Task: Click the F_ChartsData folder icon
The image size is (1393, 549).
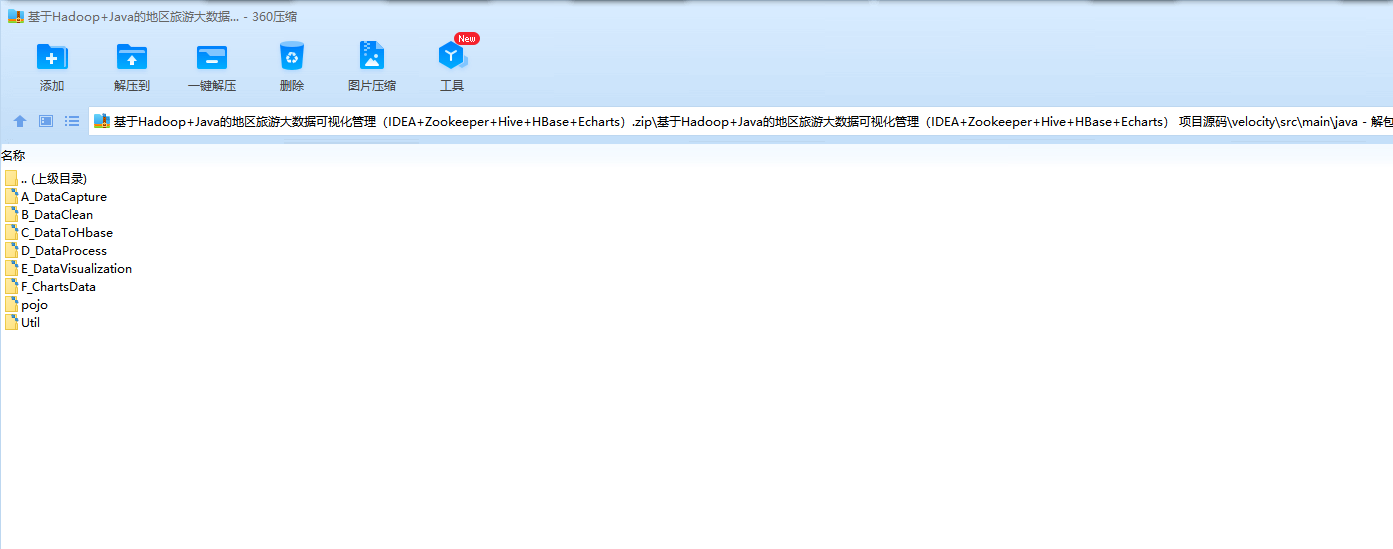Action: (x=11, y=287)
